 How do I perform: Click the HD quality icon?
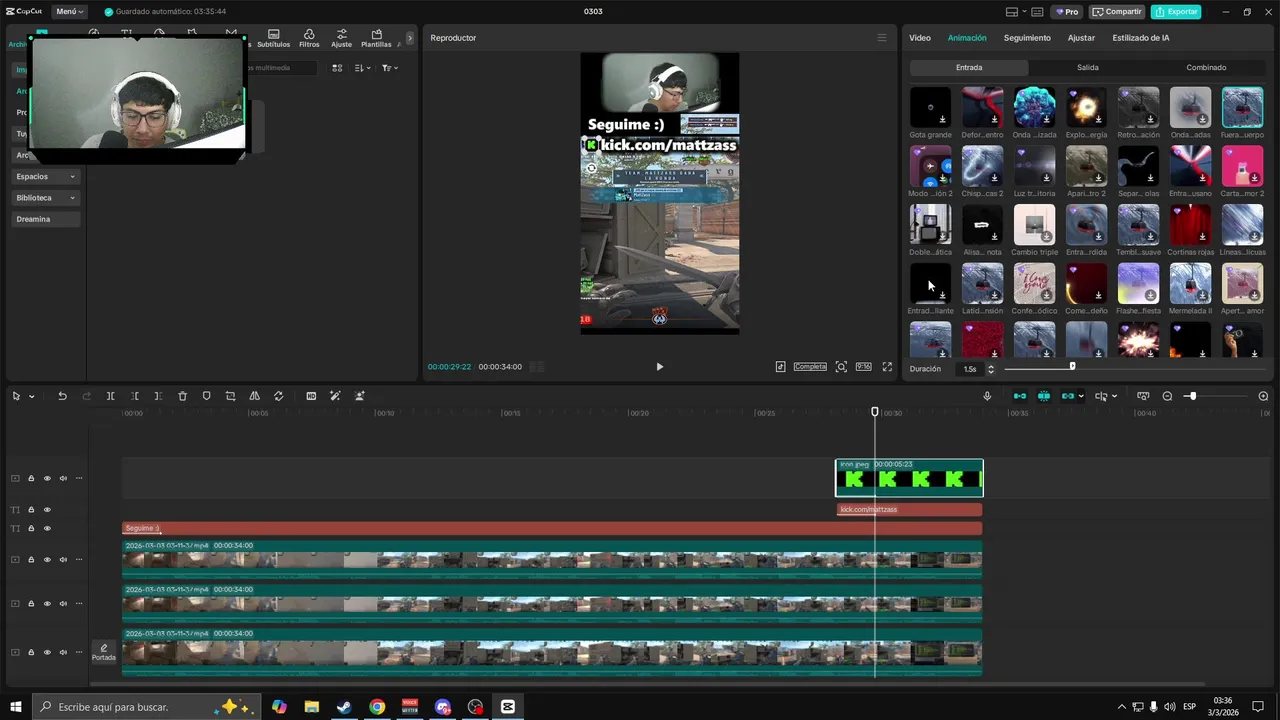coord(311,396)
